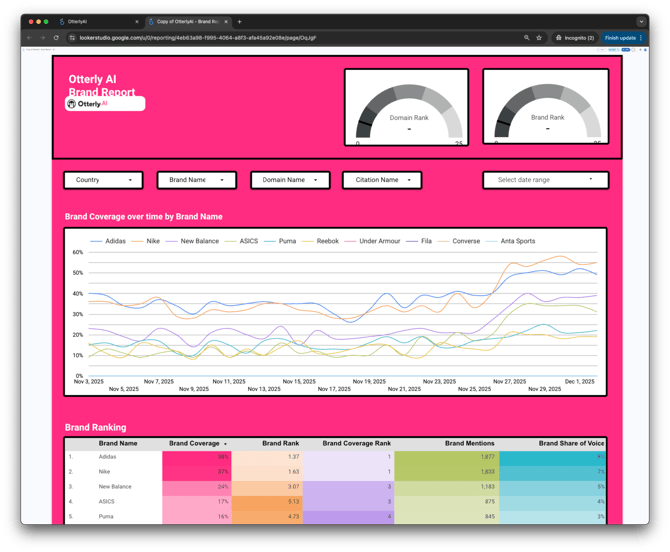Toggle Nike series in chart legend
This screenshot has height=552, width=670.
[x=146, y=241]
